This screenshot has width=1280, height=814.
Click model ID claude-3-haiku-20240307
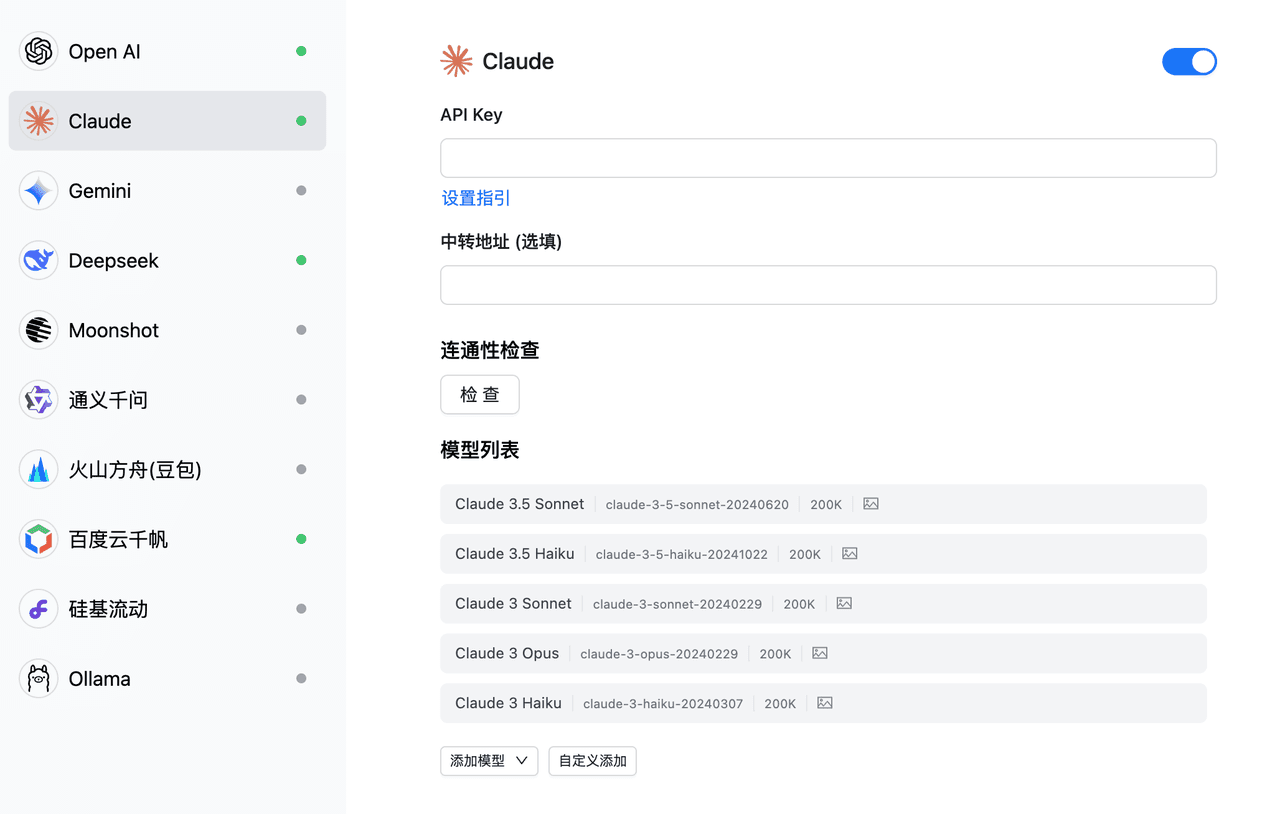[x=663, y=705]
